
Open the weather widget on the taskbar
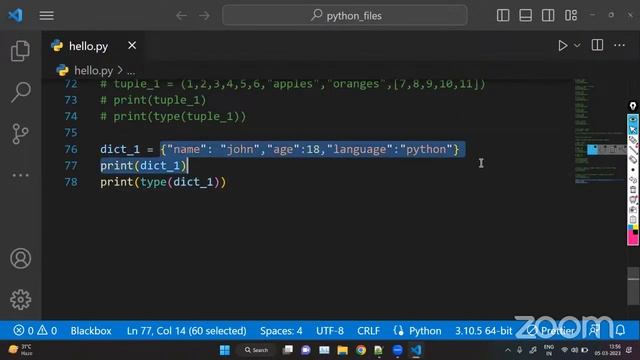20,350
